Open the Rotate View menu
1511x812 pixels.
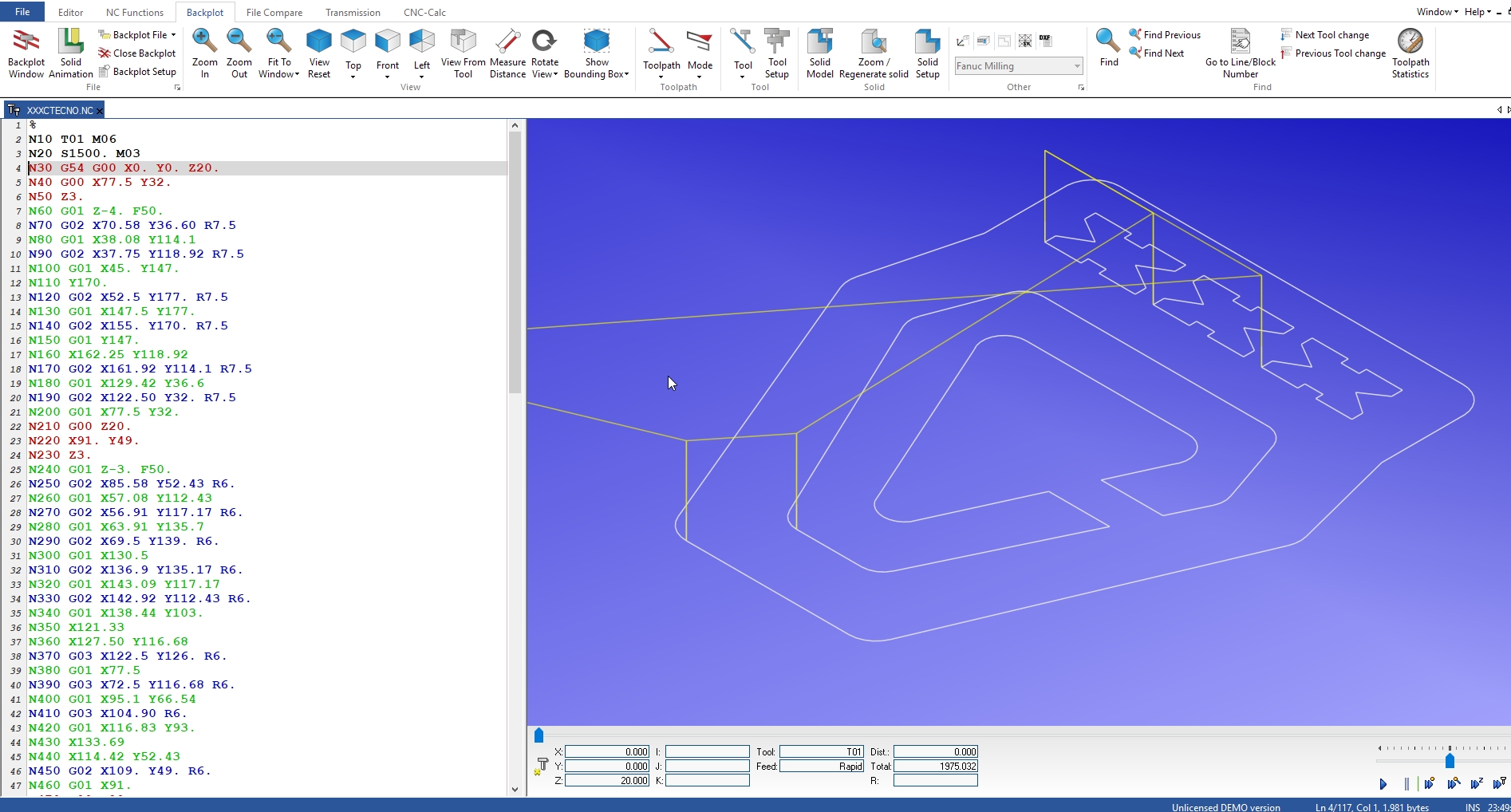pos(544,53)
